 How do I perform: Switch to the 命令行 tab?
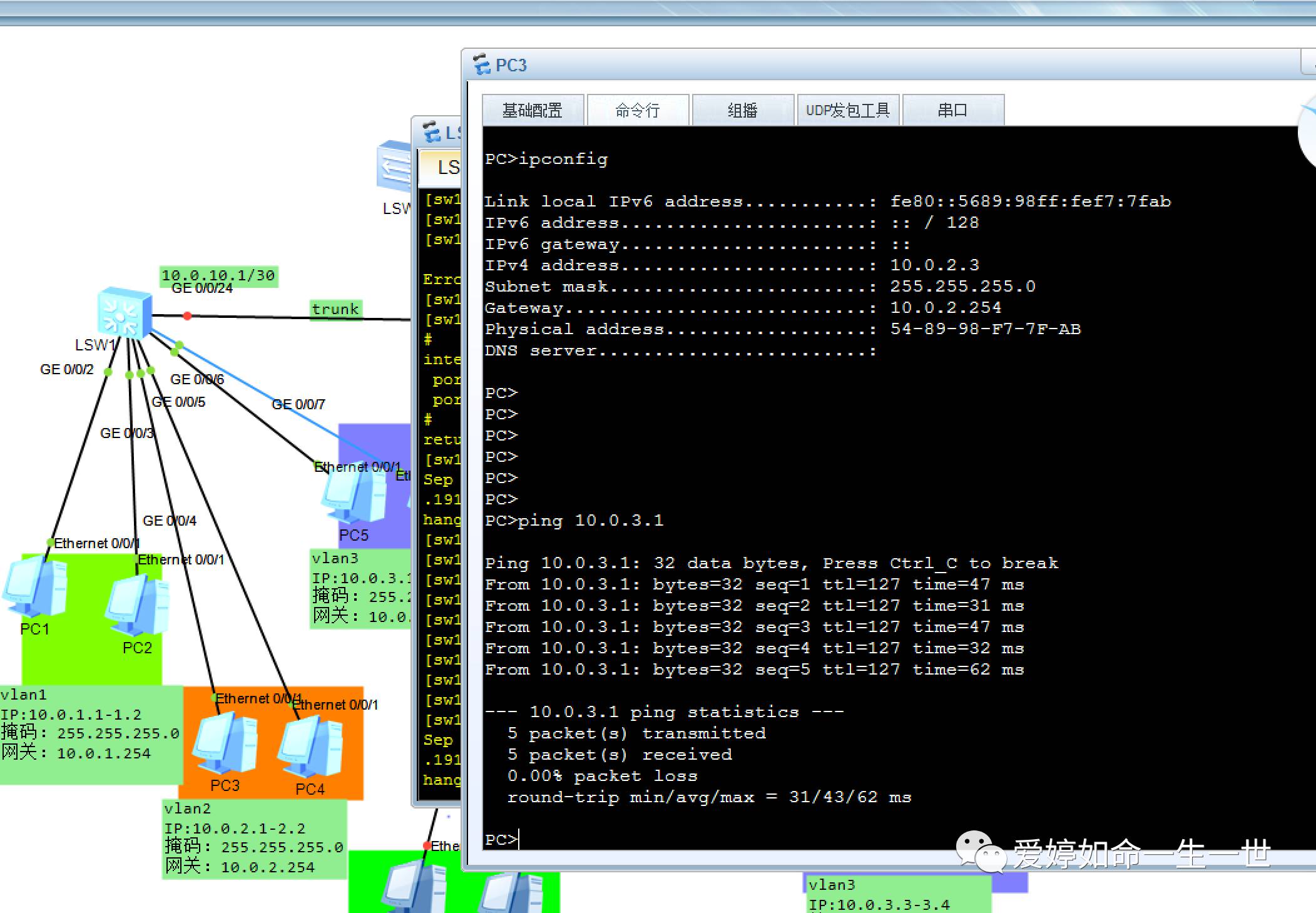pos(638,111)
